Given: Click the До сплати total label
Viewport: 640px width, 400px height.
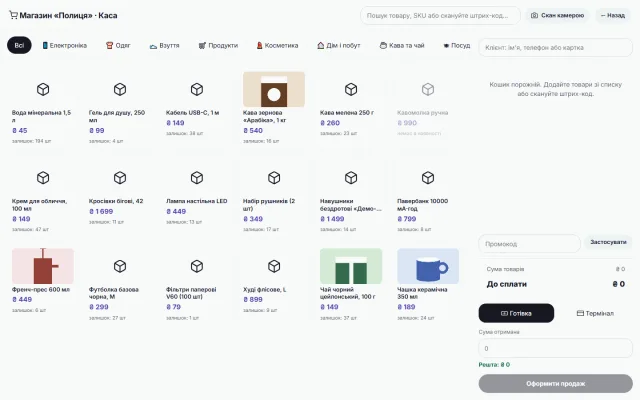Looking at the screenshot, I should point(507,284).
